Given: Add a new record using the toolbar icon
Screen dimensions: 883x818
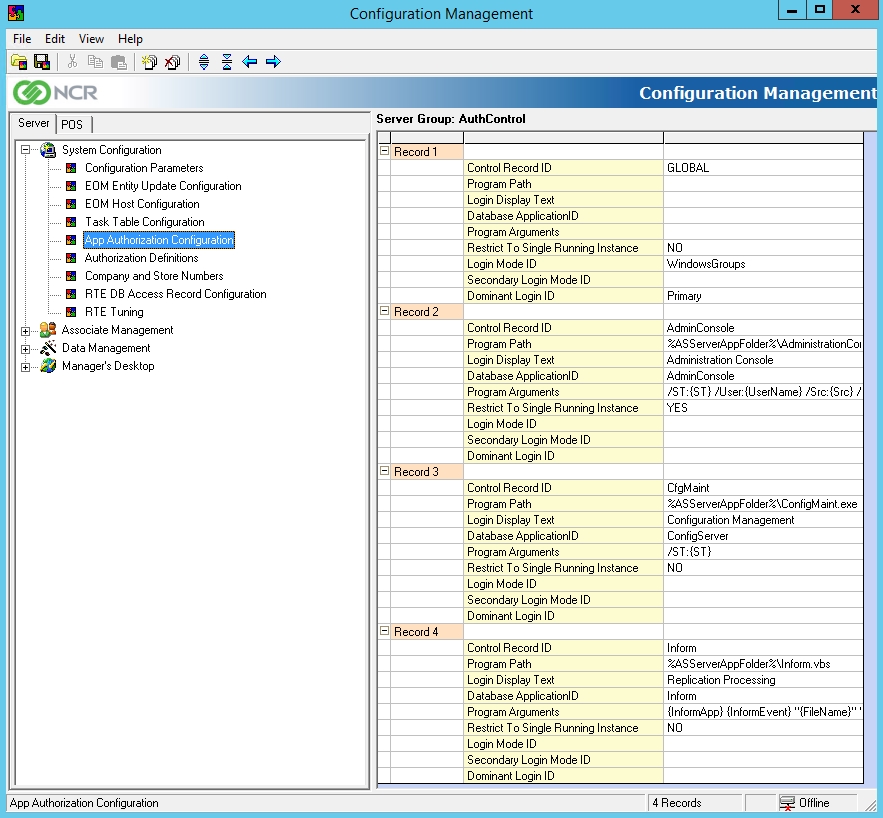Looking at the screenshot, I should [149, 61].
